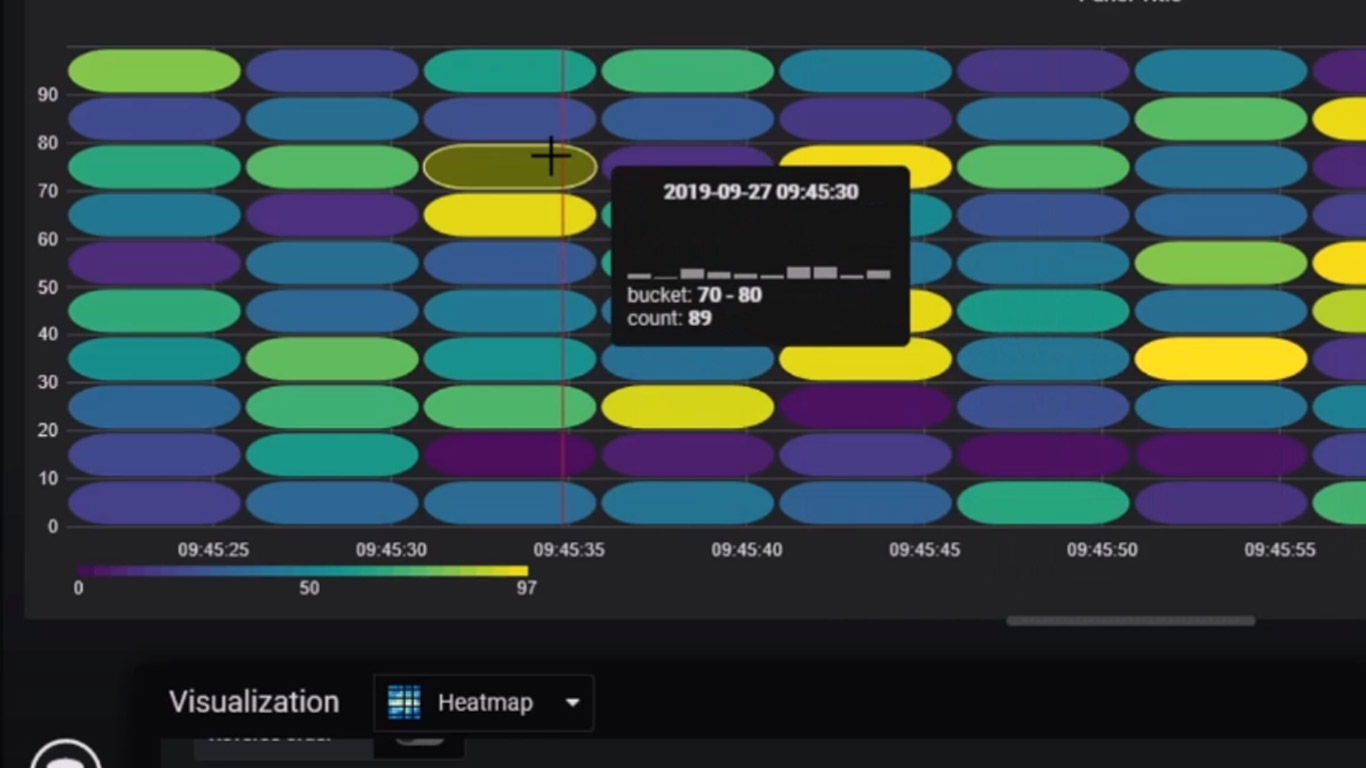Click the light green cell in the 80-90 row
Viewport: 1366px width, 768px height.
point(1221,119)
